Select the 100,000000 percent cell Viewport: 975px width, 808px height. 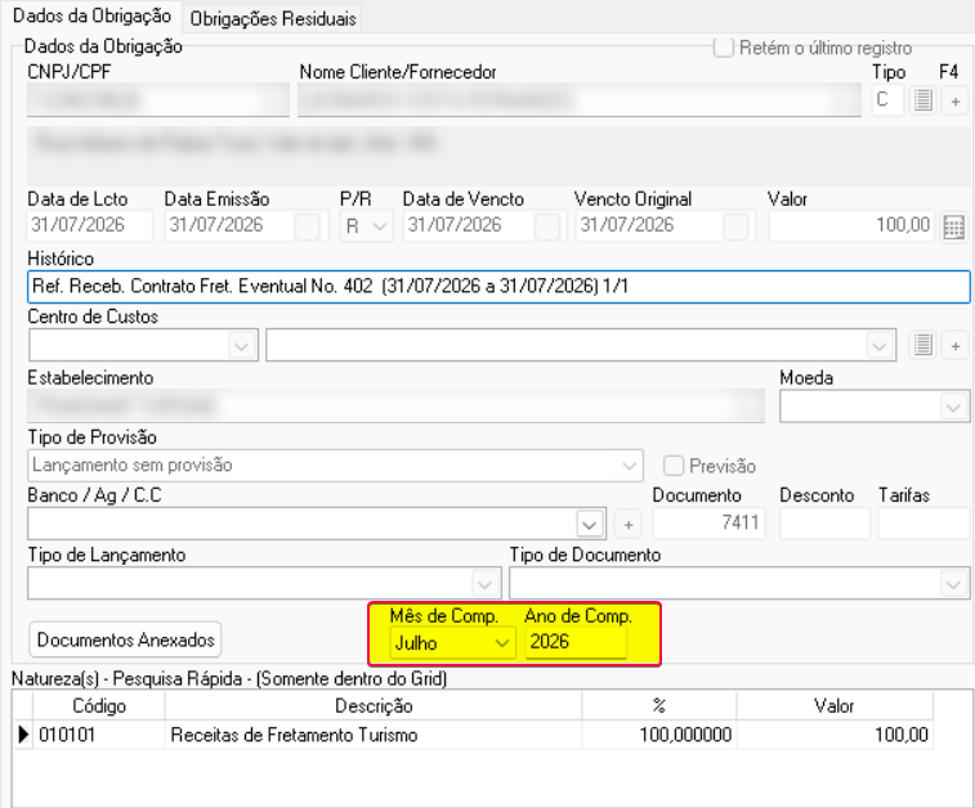(659, 735)
